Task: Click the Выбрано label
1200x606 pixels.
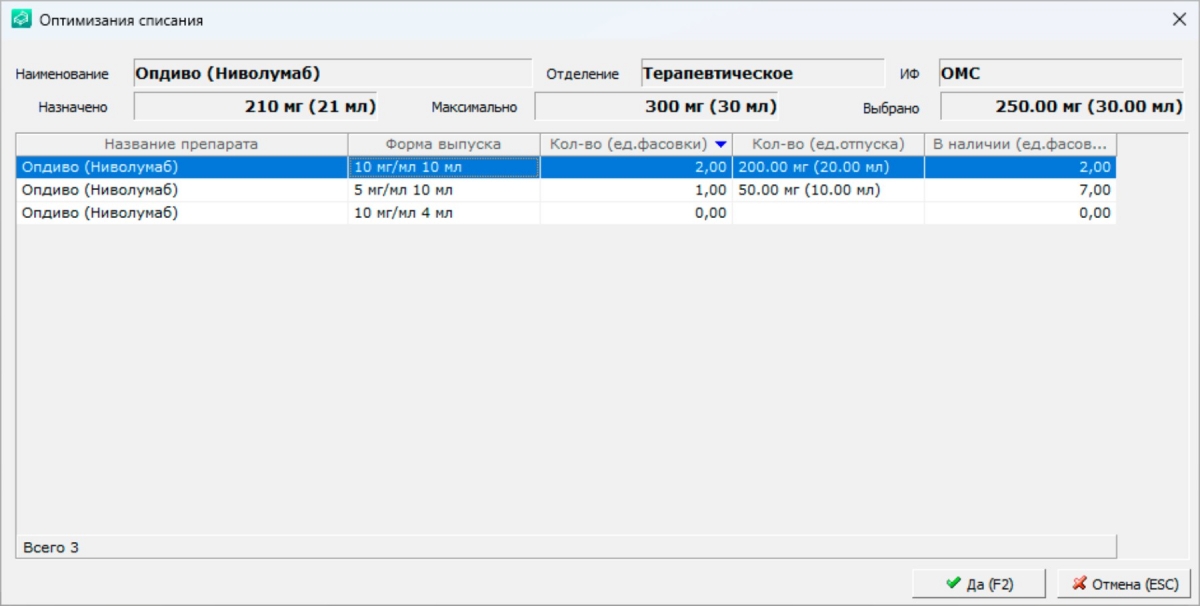Action: pyautogui.click(x=891, y=108)
